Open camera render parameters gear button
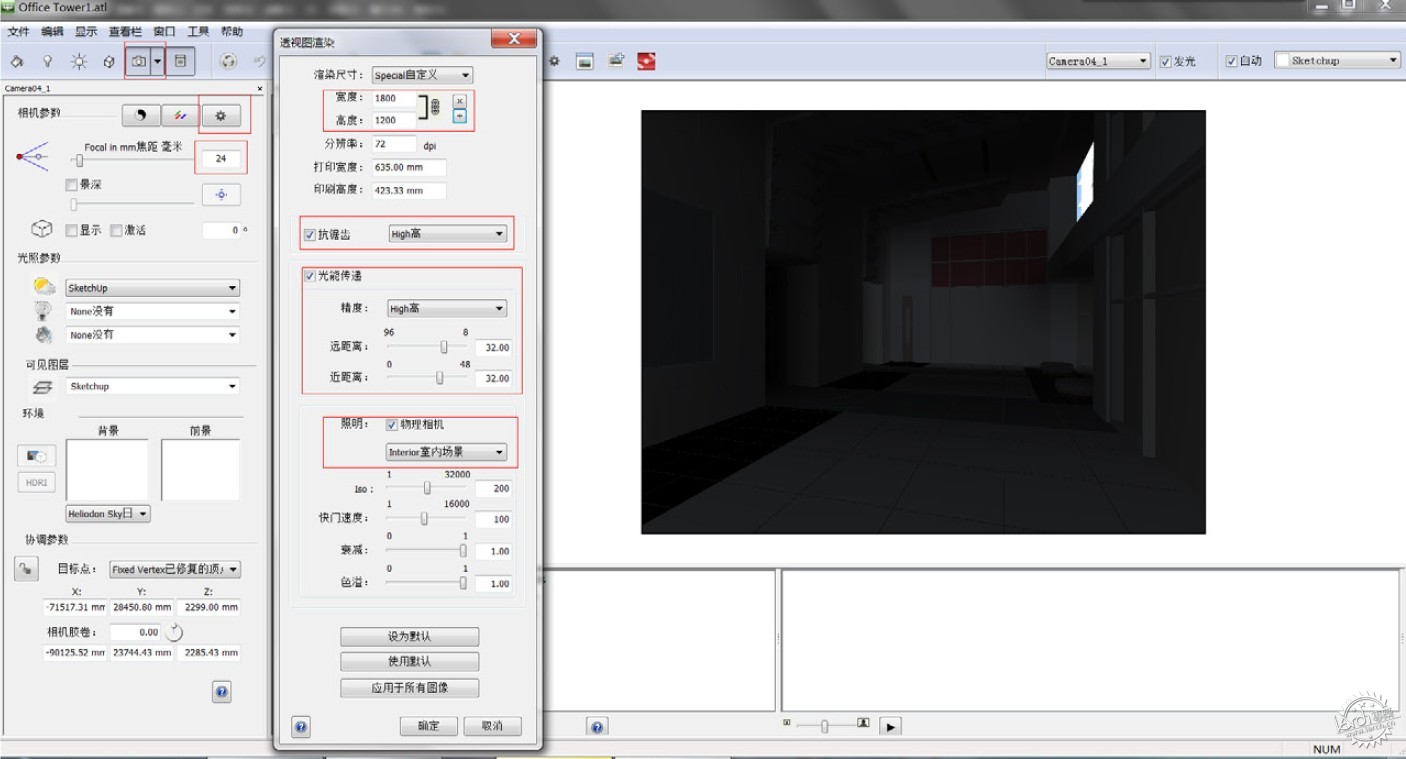The width and height of the screenshot is (1406, 759). [221, 116]
